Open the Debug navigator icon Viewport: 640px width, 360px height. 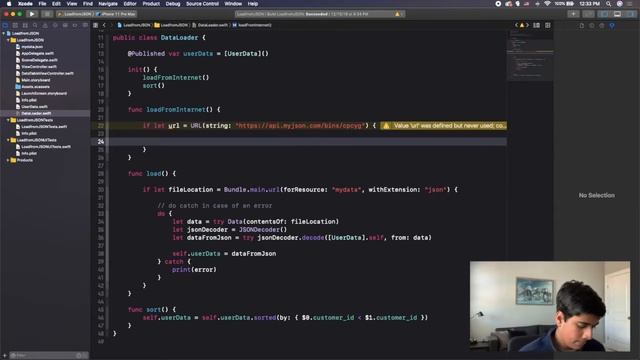(65, 25)
